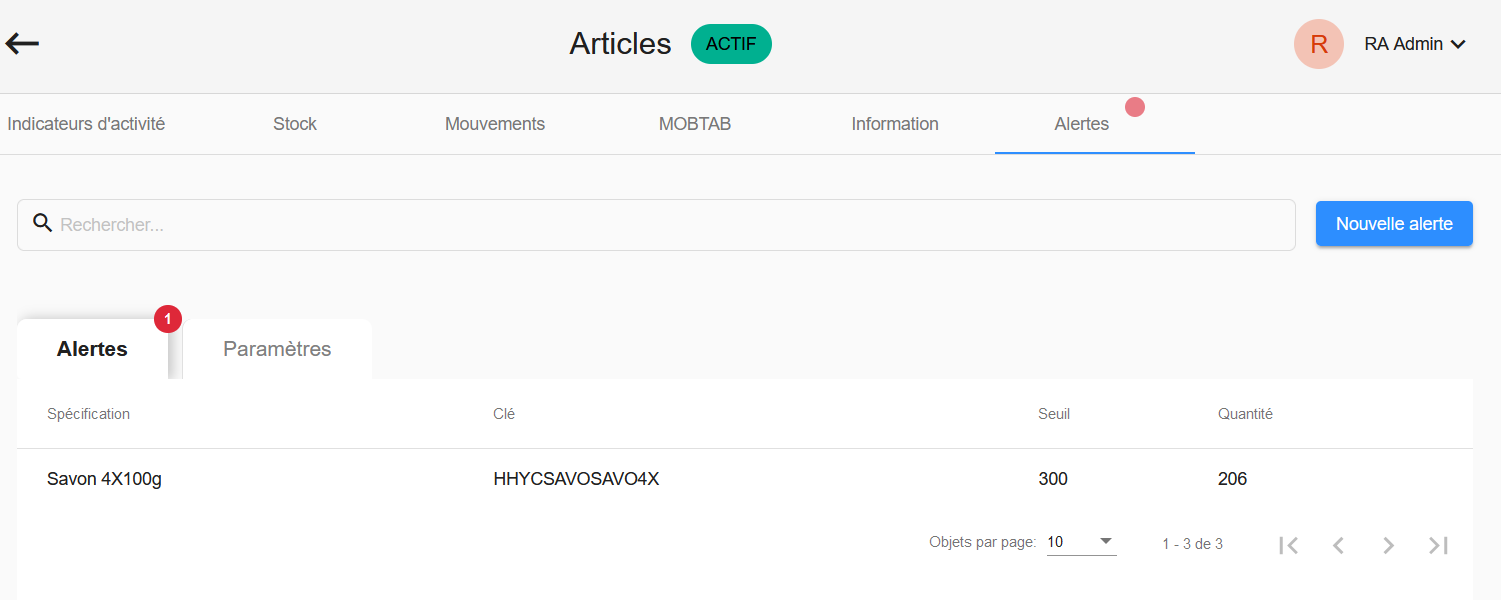Open the objects per page dropdown
1501x600 pixels.
coord(1080,542)
